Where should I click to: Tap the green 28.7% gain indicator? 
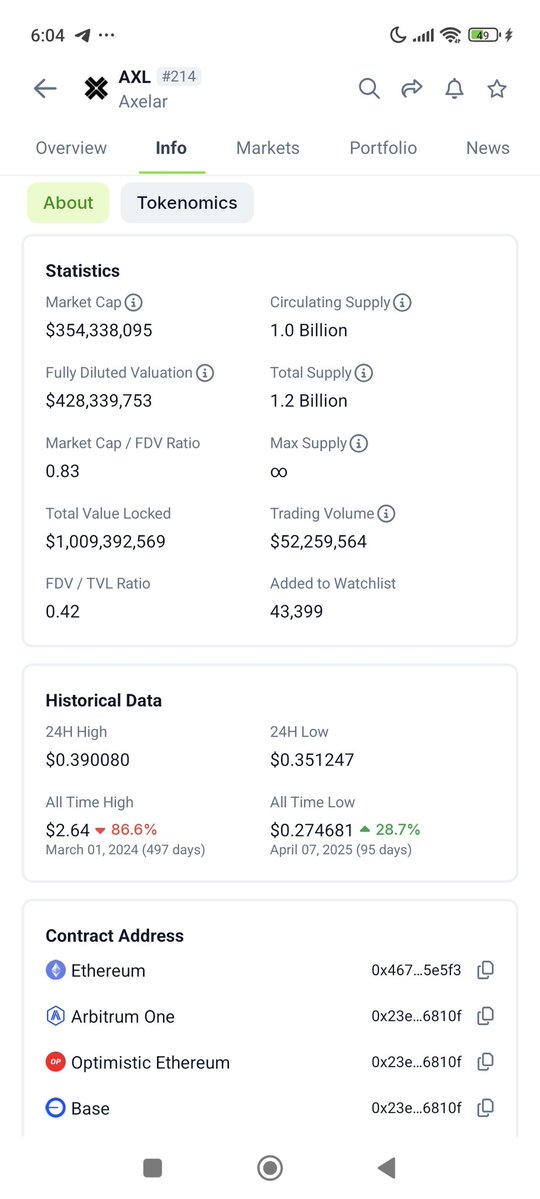390,830
